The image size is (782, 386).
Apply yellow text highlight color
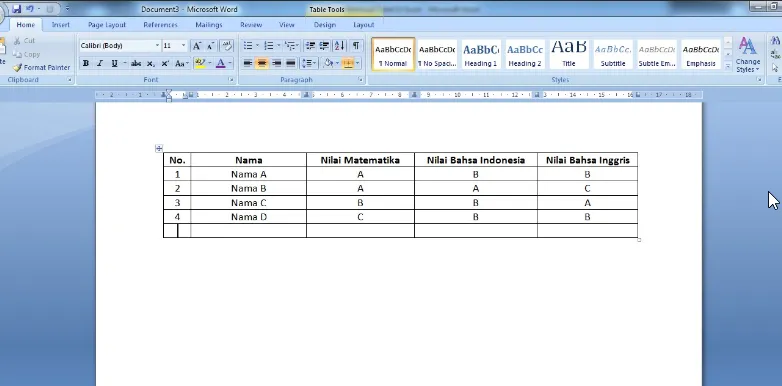(x=200, y=63)
